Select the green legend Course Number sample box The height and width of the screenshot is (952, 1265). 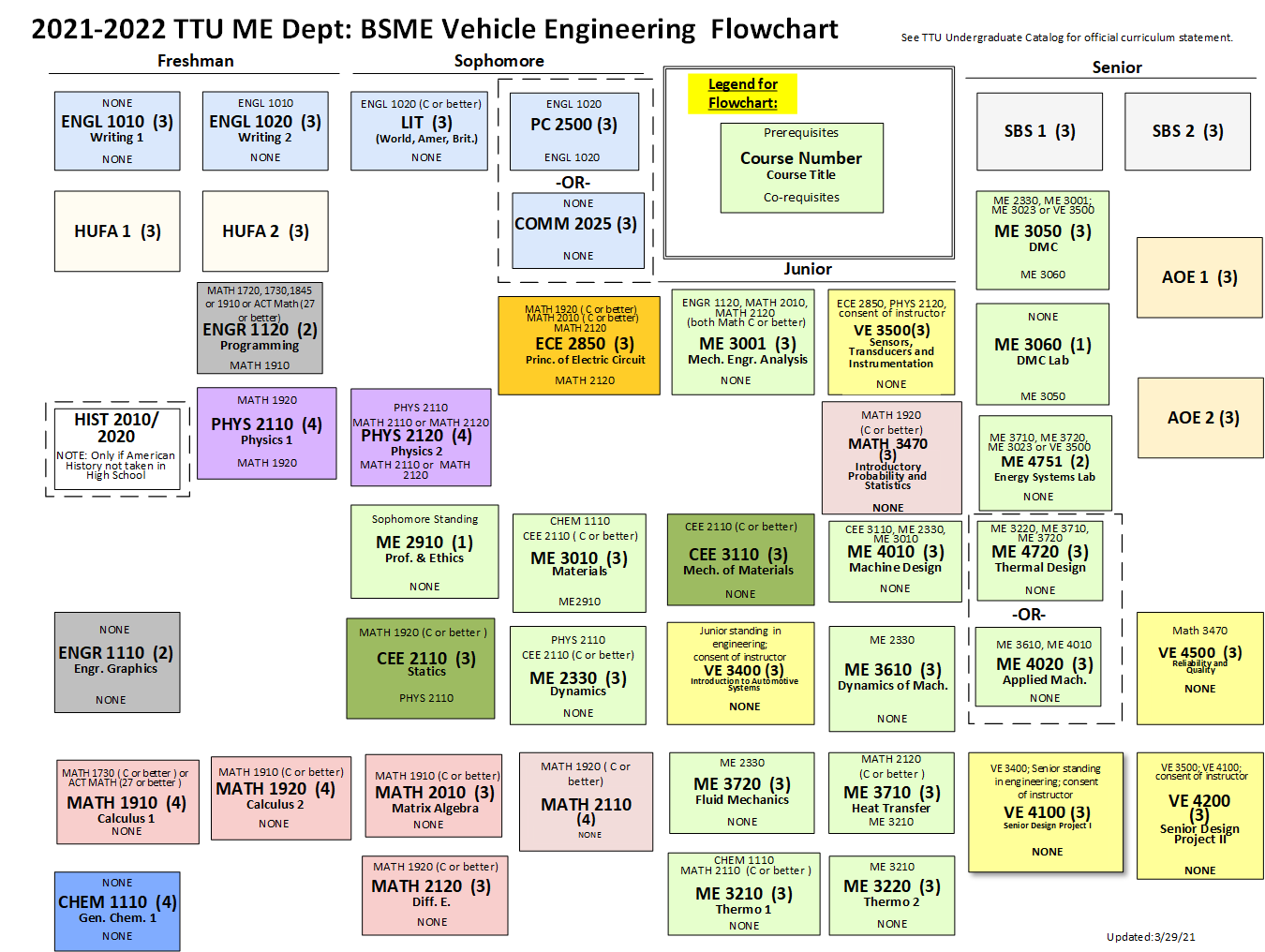[x=801, y=168]
